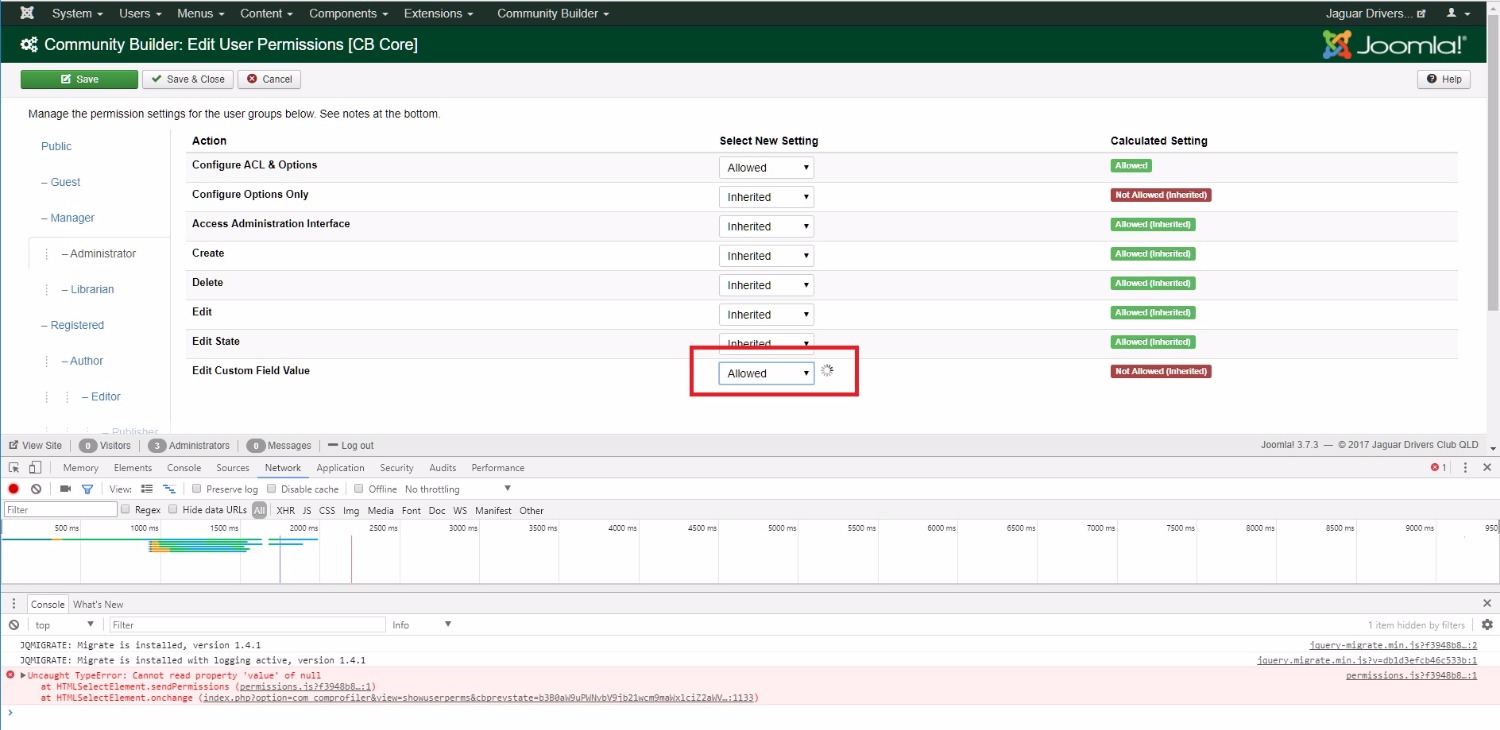This screenshot has height=730, width=1500.
Task: Open the Jaguar Drivers site link
Action: point(1376,13)
